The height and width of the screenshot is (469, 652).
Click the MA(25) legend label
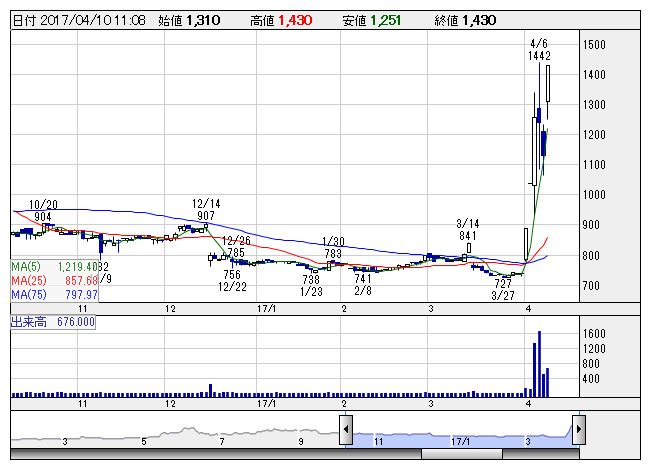(x=29, y=281)
